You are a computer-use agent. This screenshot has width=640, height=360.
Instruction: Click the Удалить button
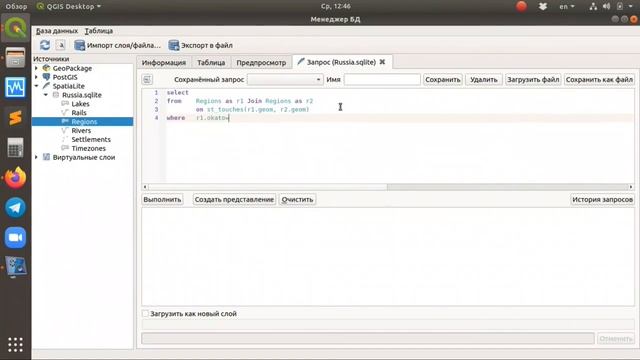tap(484, 80)
